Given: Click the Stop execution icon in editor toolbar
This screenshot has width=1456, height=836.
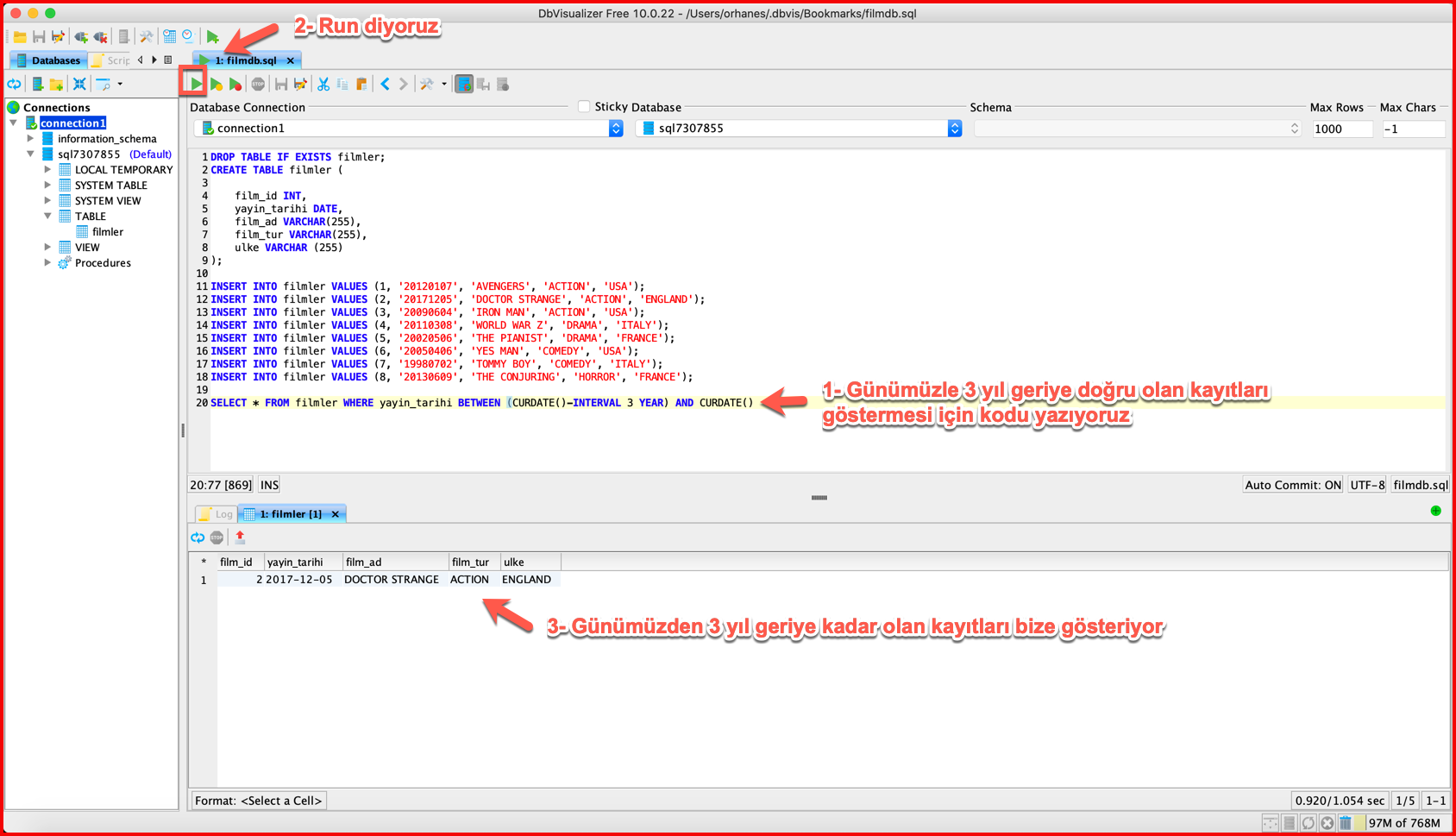Looking at the screenshot, I should [x=258, y=84].
